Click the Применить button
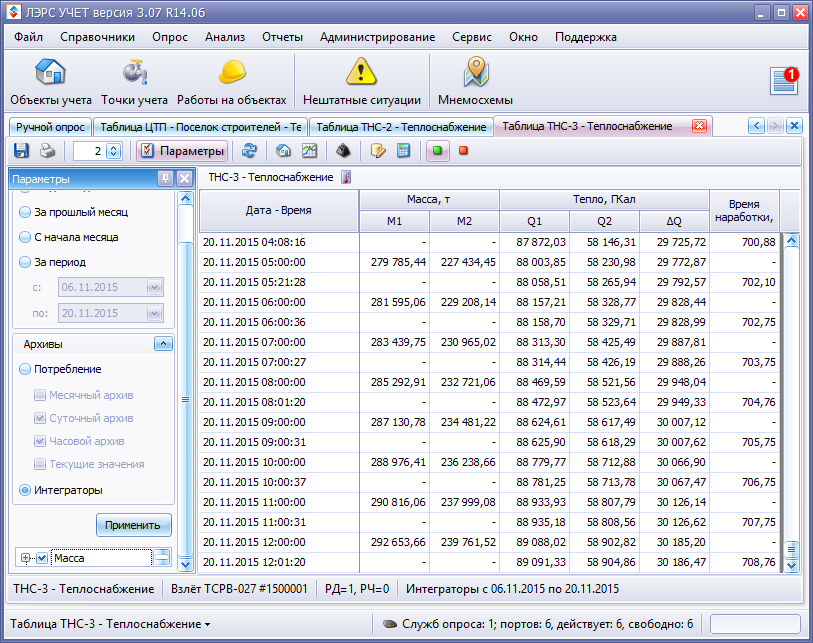 click(133, 525)
